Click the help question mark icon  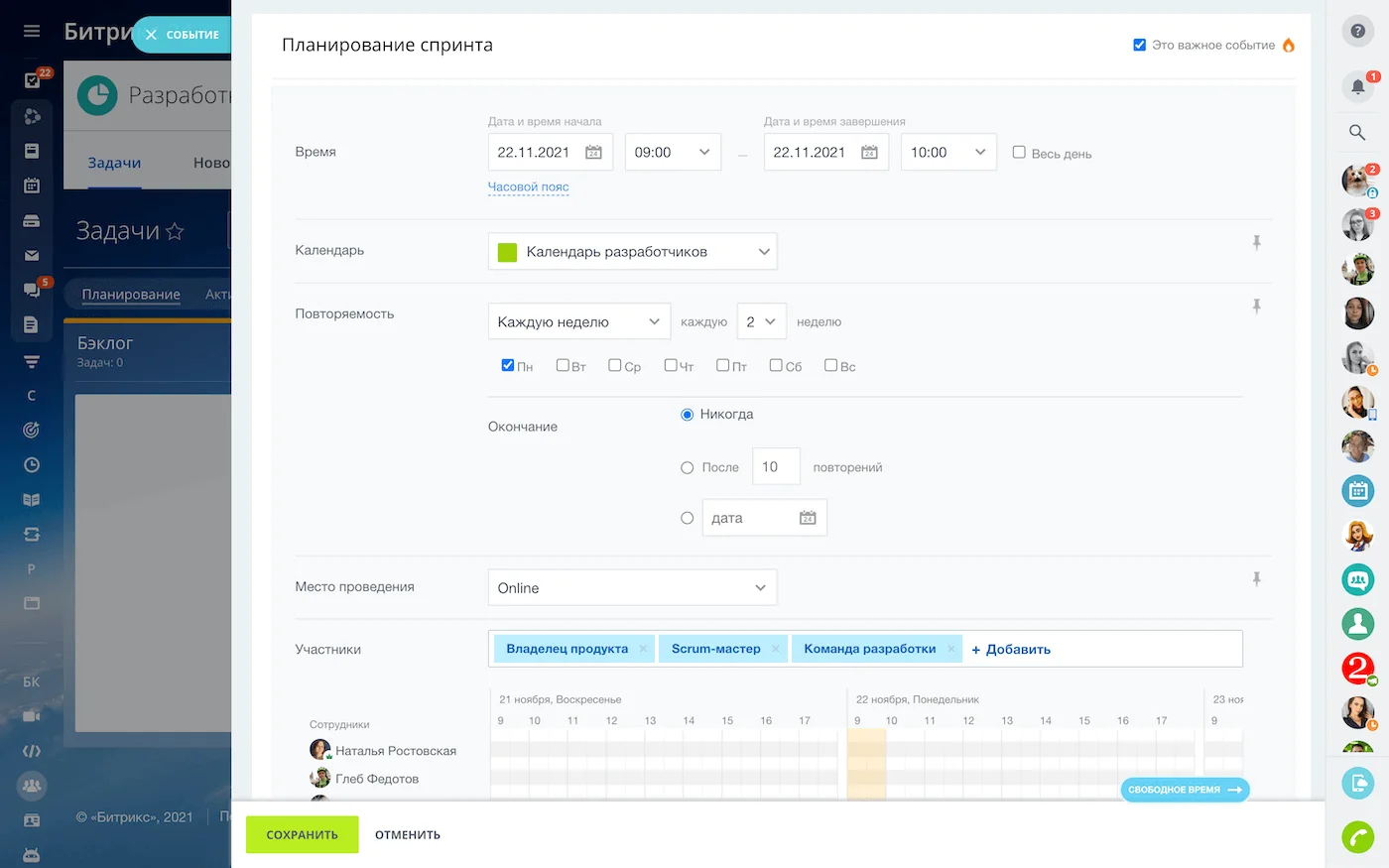pos(1357,31)
